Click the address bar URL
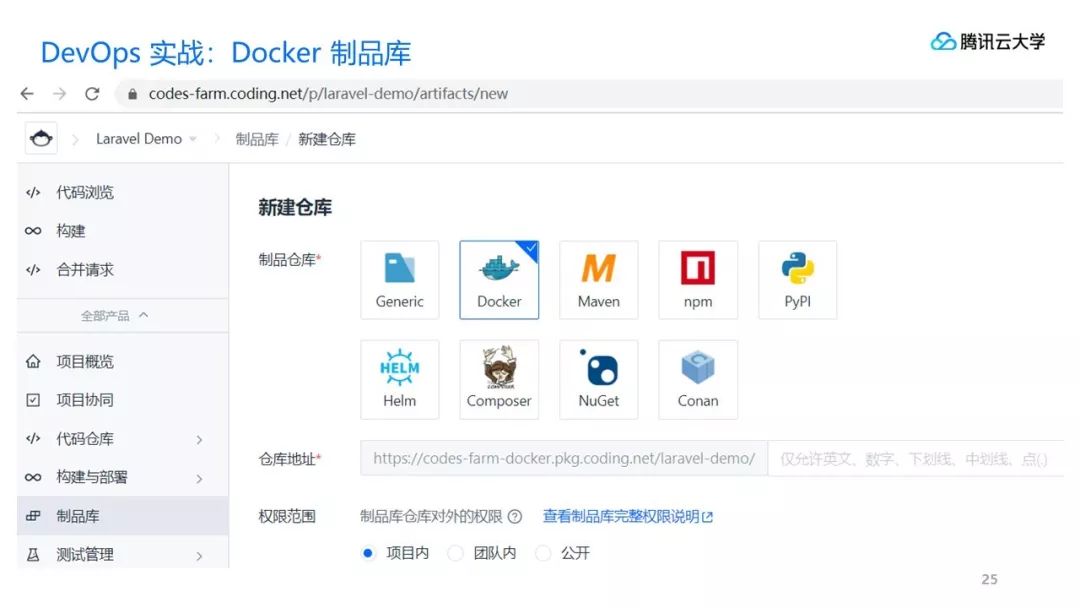Viewport: 1080px width, 608px height. 328,94
